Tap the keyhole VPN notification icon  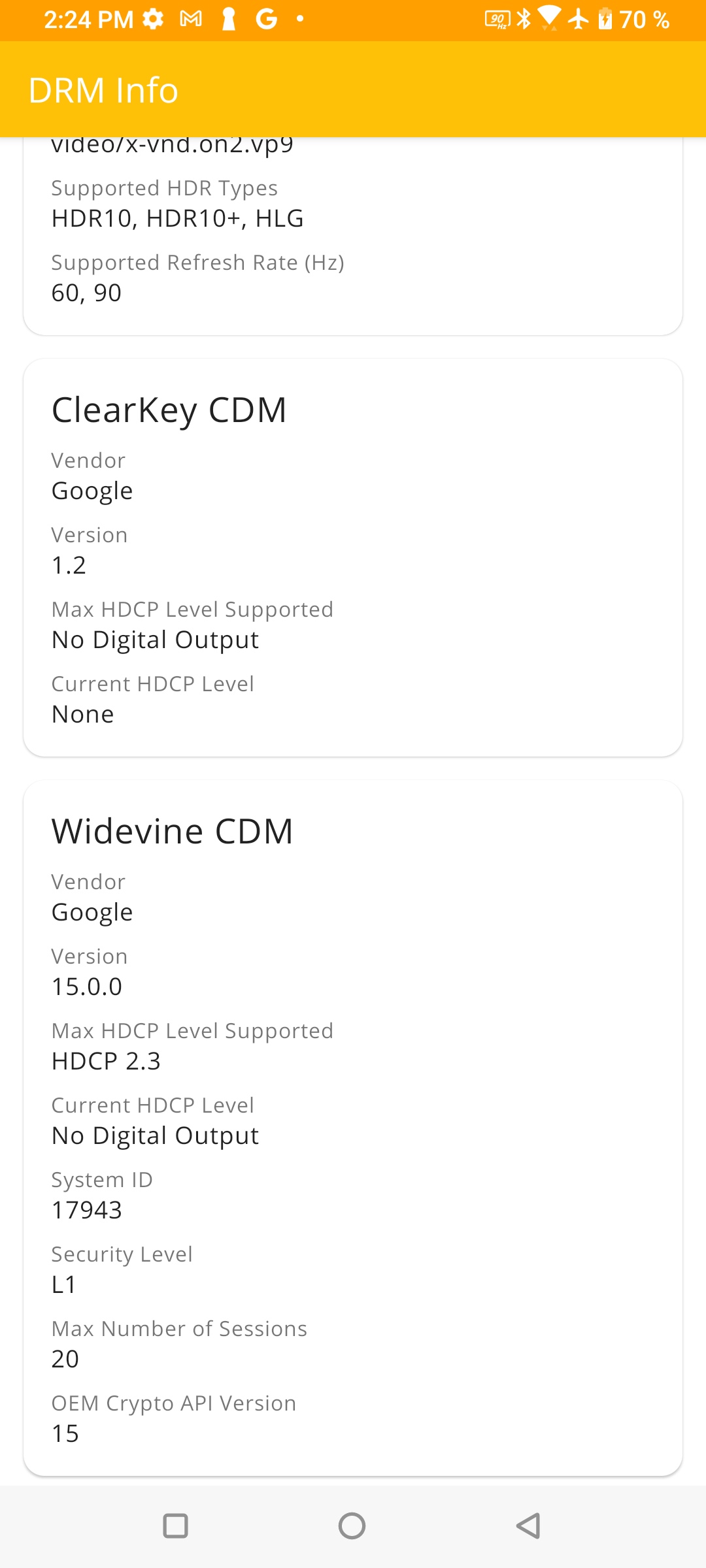[x=228, y=19]
